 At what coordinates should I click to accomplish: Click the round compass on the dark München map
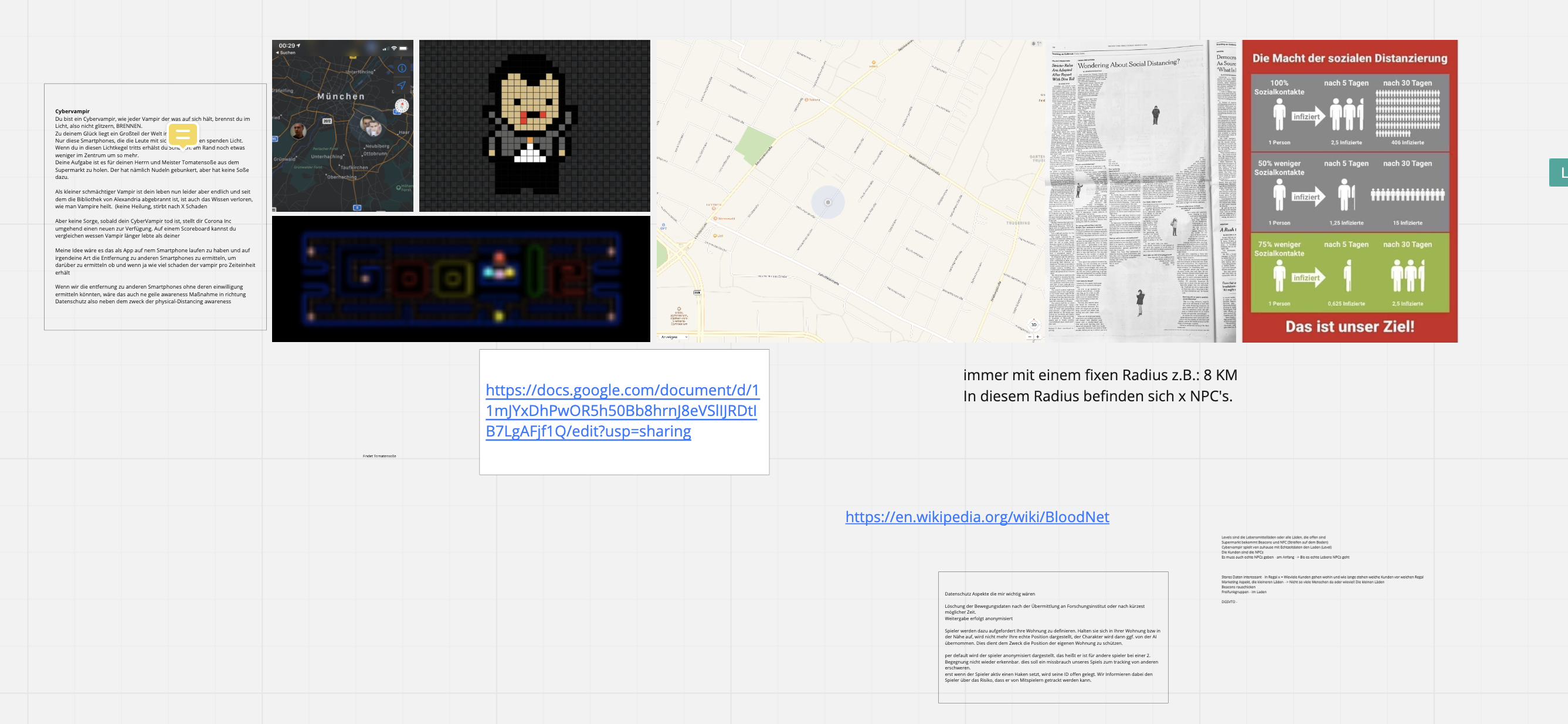pos(401,106)
